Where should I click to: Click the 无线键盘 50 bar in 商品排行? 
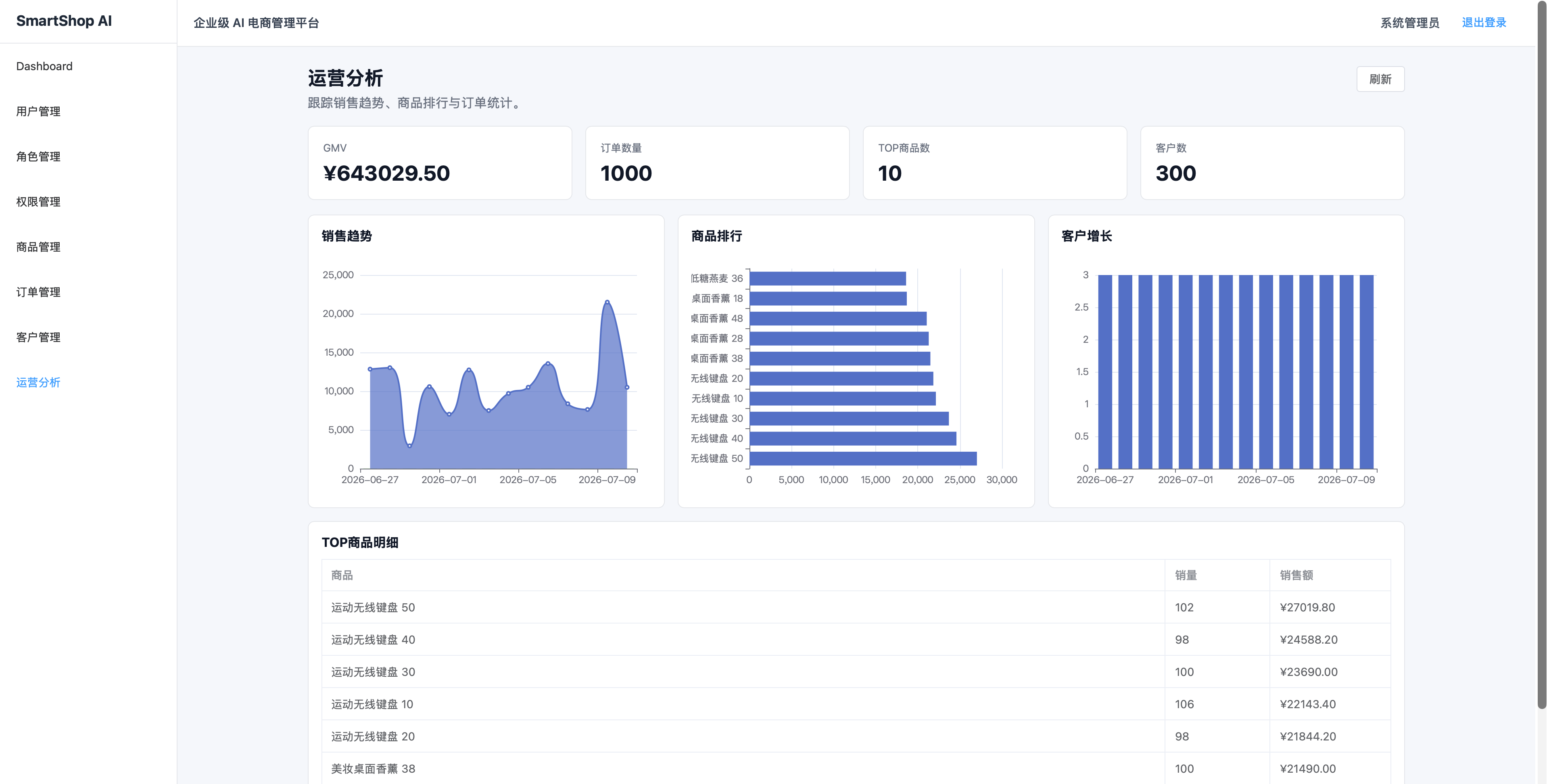[863, 458]
